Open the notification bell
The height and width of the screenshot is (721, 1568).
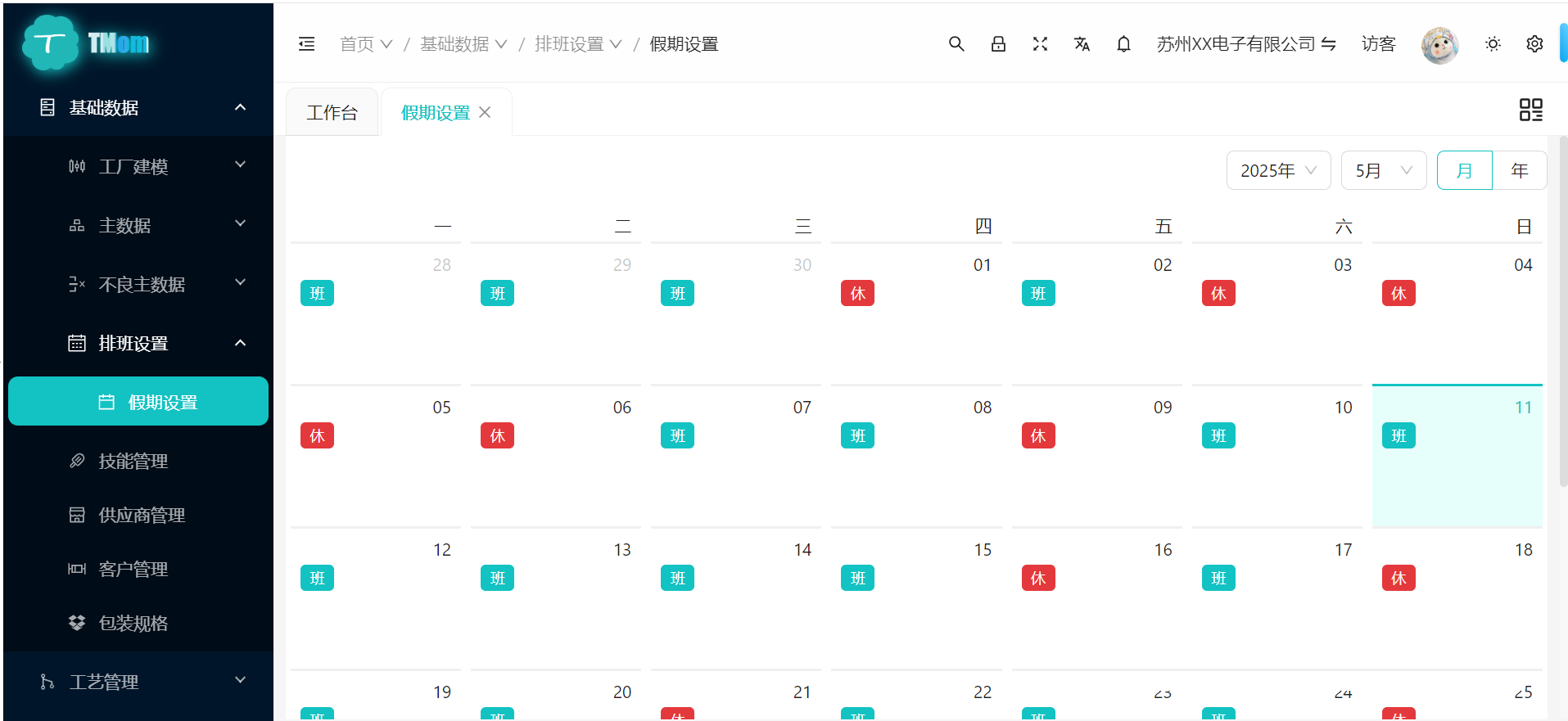(1123, 44)
